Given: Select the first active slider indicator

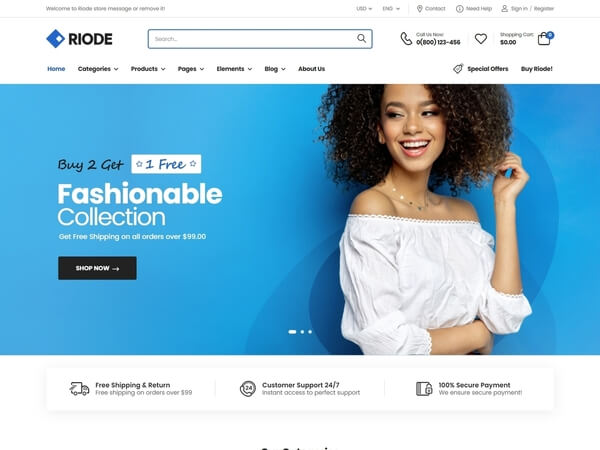Looking at the screenshot, I should tap(292, 332).
